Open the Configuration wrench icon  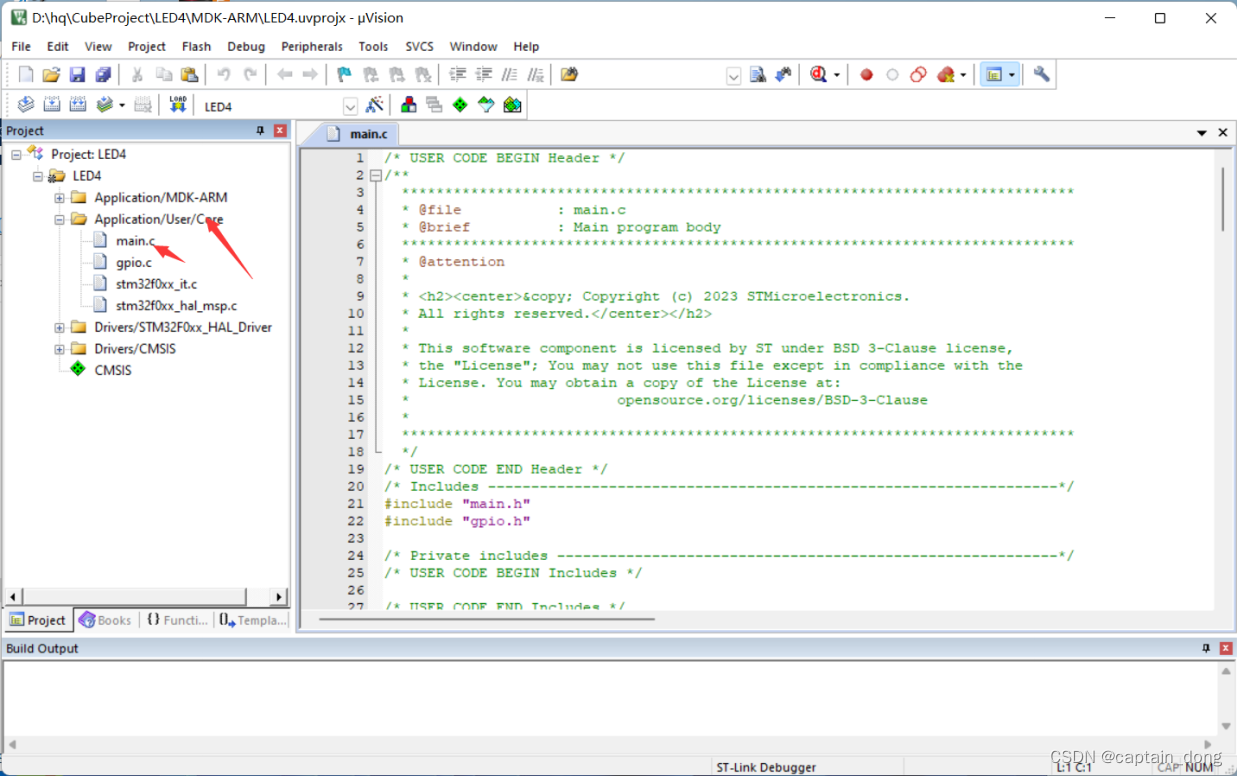point(1041,75)
